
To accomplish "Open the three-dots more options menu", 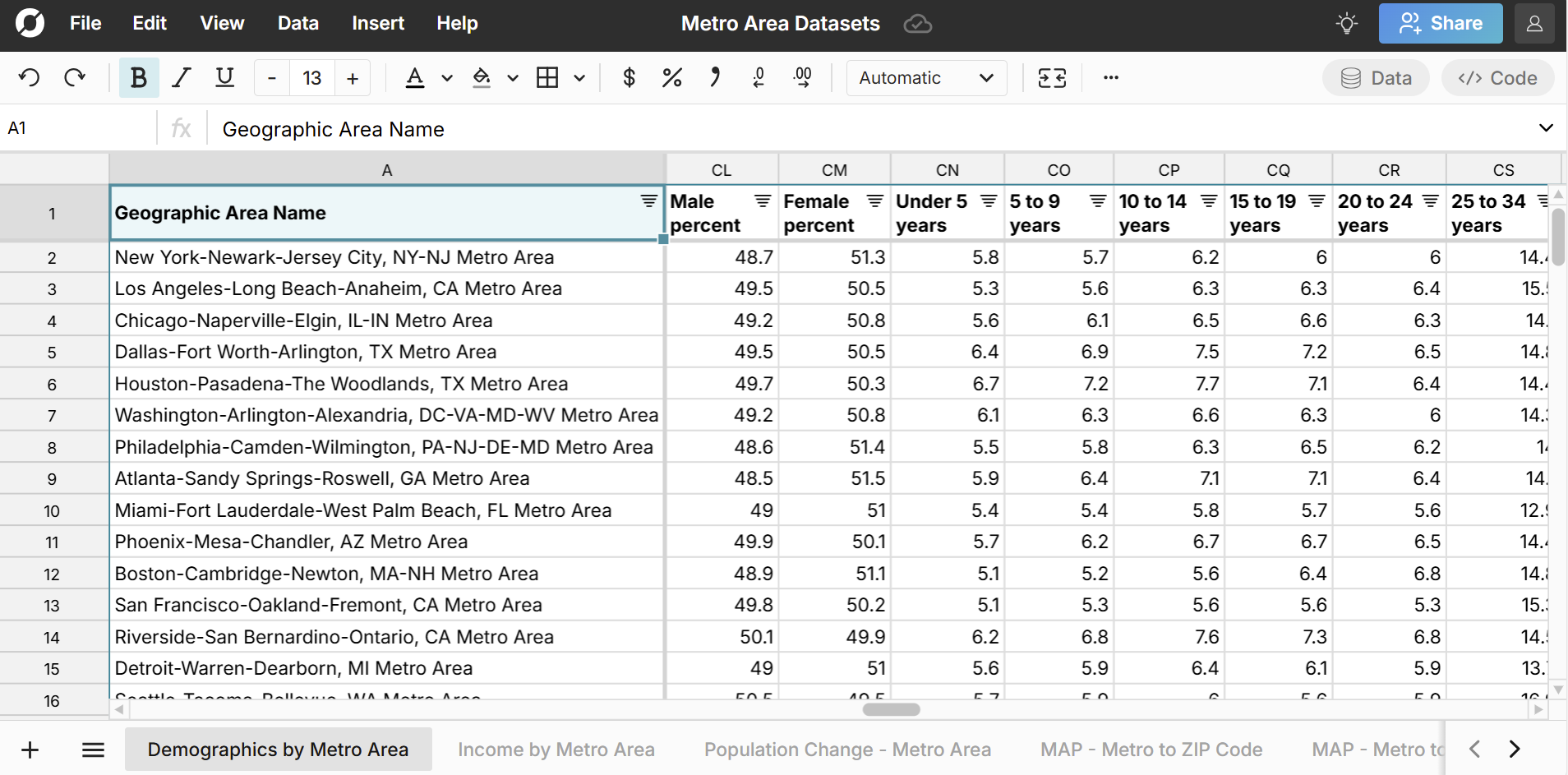I will 1111,78.
